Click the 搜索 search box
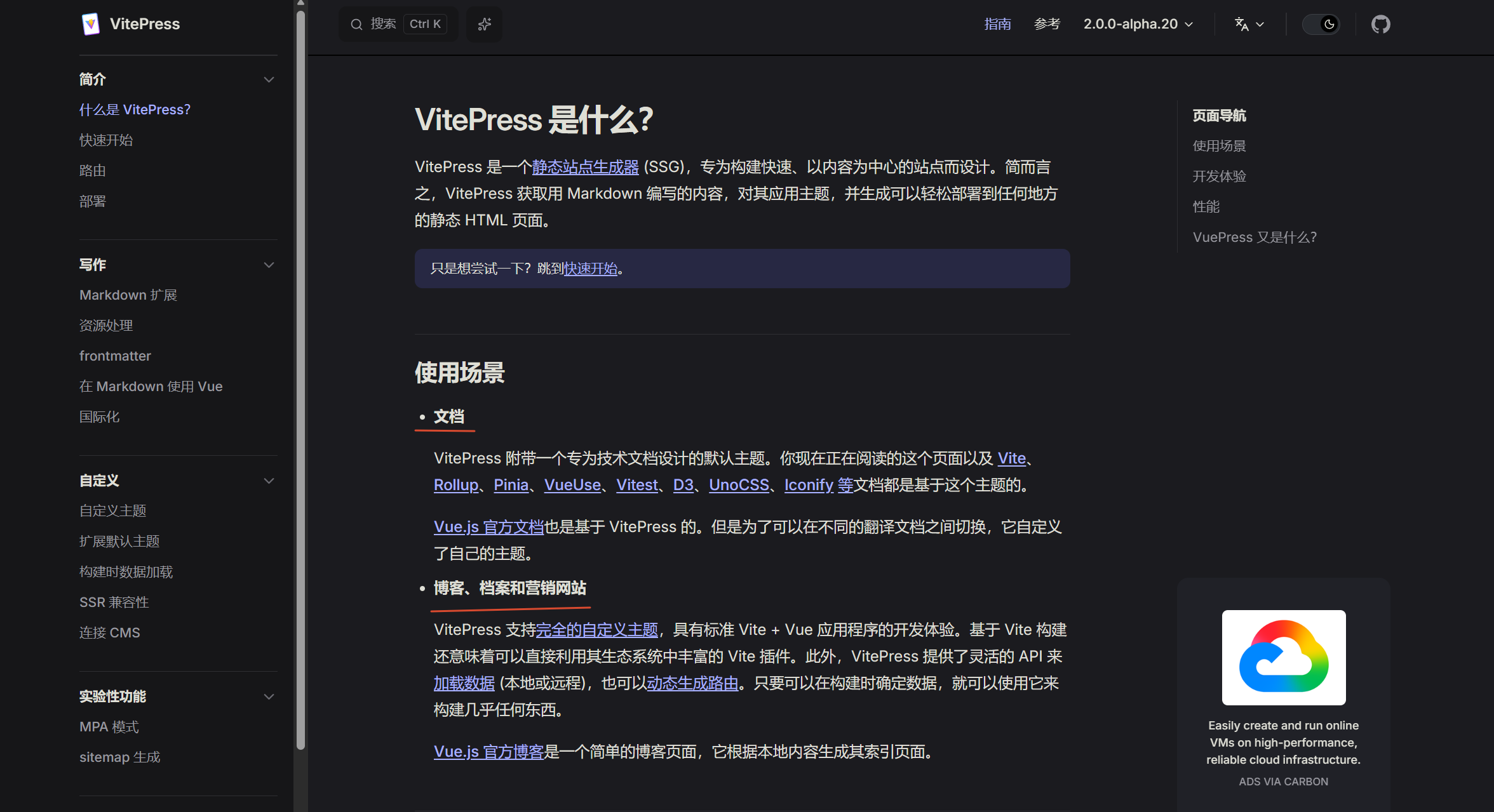Screen dimensions: 1494x812 coord(398,24)
